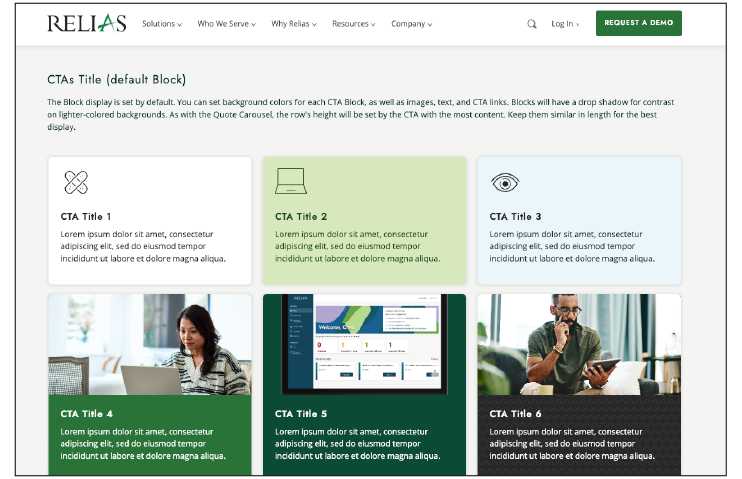The height and width of the screenshot is (479, 742).
Task: Click the CTA Title 2 heading
Action: tap(301, 216)
